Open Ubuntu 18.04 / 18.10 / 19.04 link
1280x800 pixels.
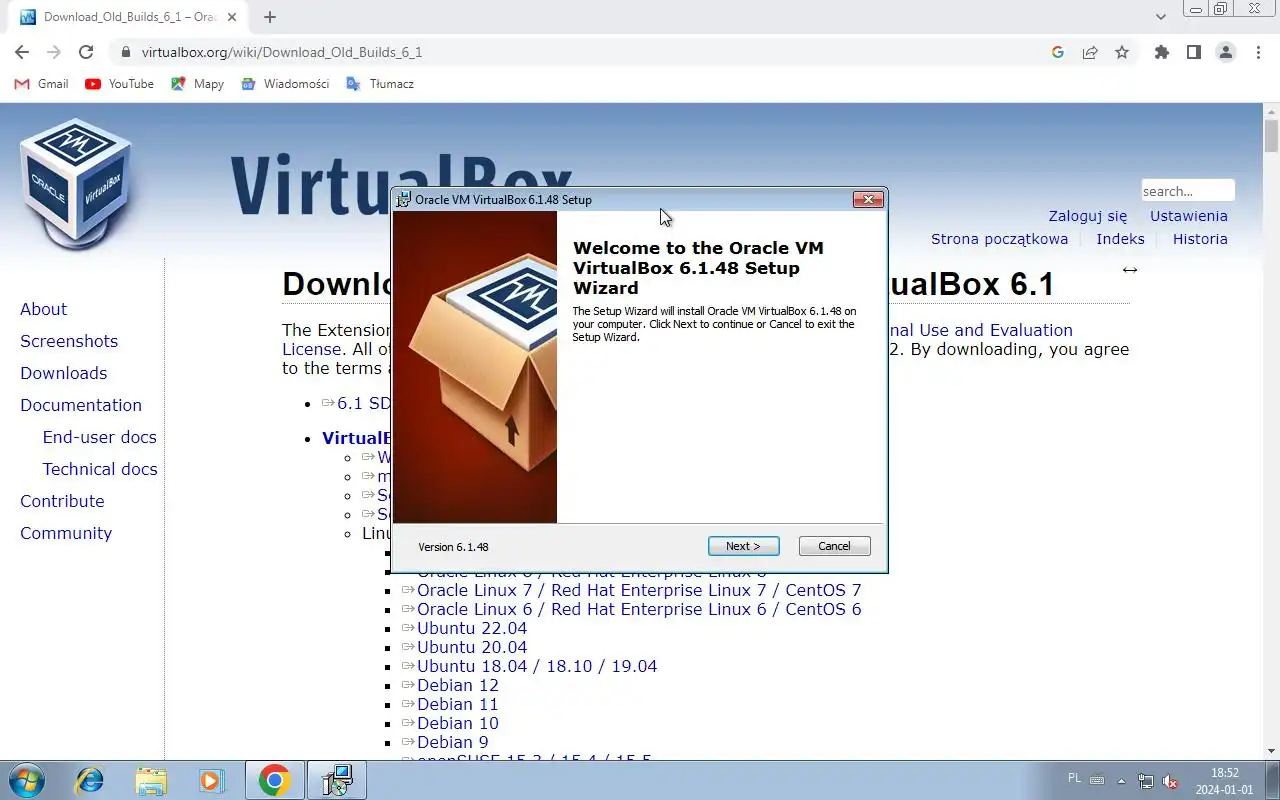(x=537, y=666)
